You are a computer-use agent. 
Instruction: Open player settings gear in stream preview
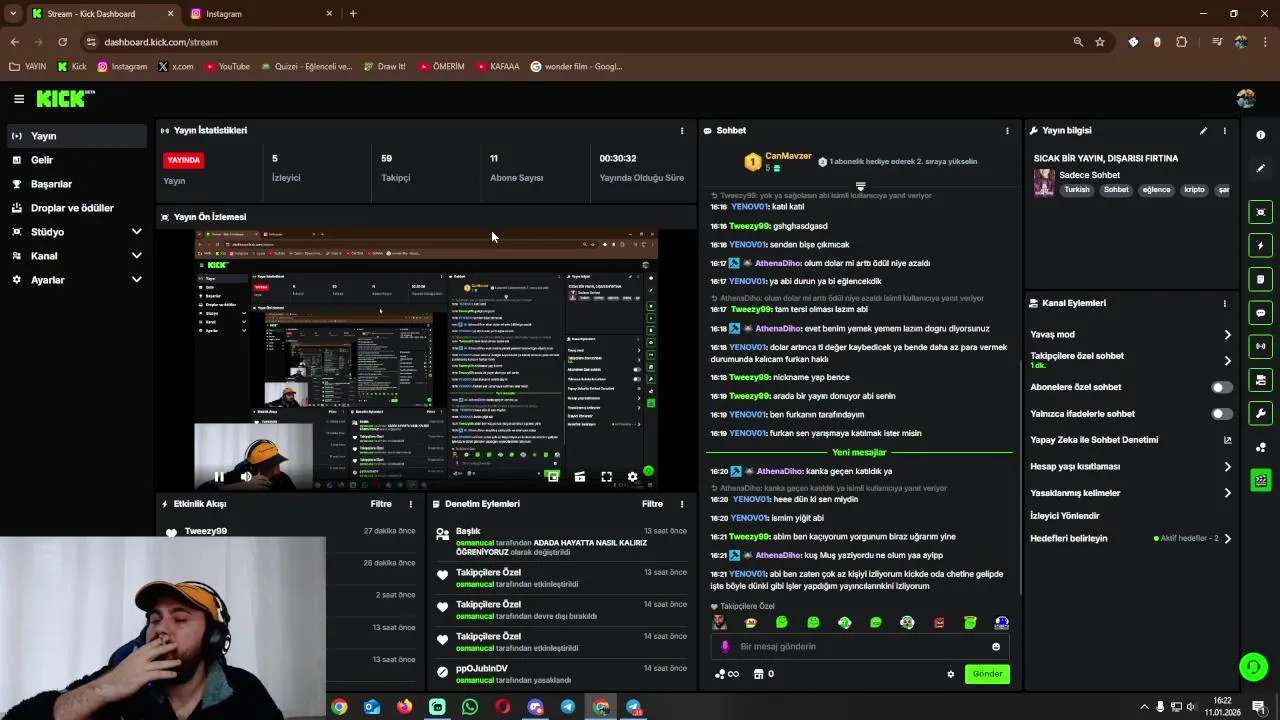[632, 477]
